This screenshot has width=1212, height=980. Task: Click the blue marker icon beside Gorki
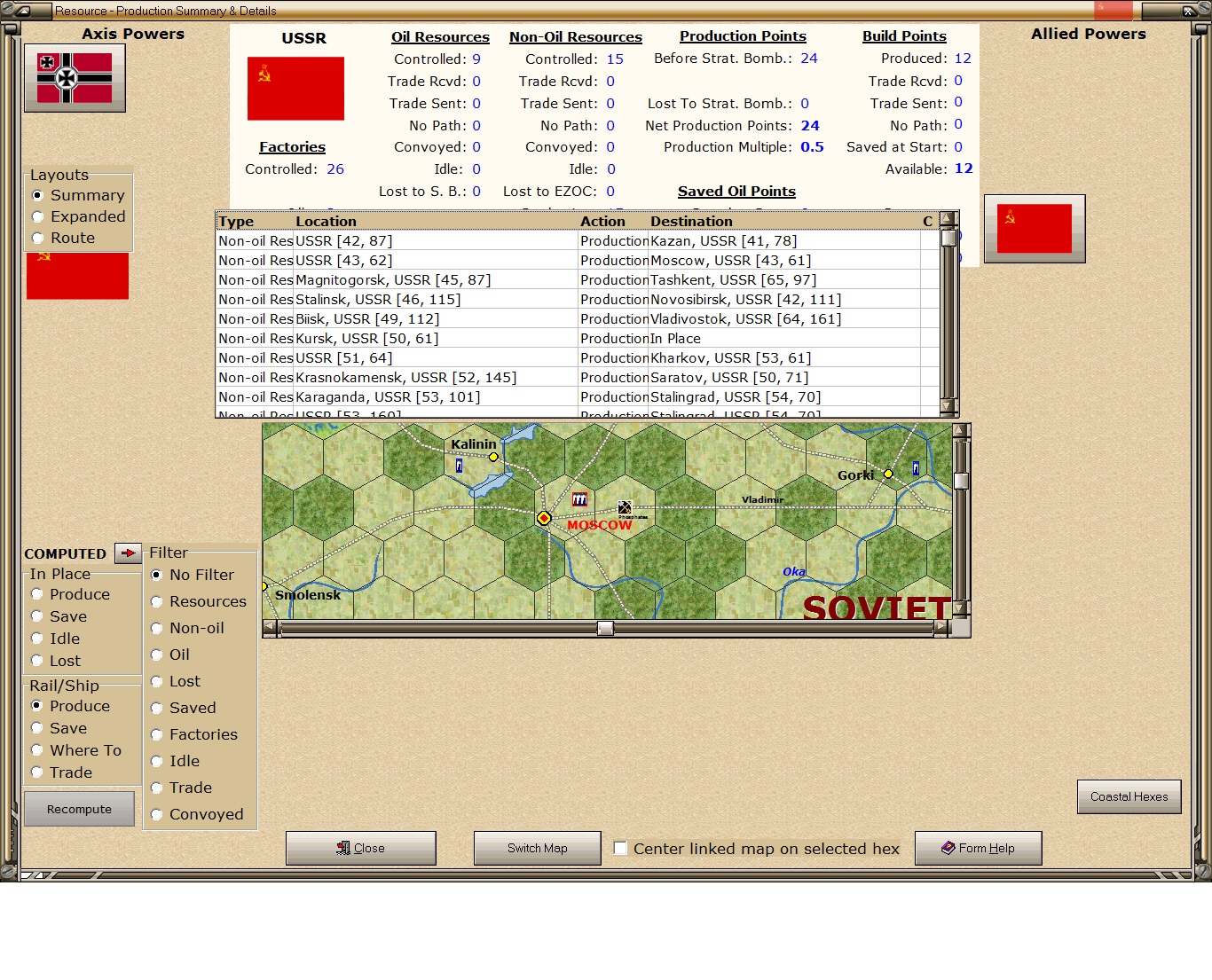tap(916, 468)
